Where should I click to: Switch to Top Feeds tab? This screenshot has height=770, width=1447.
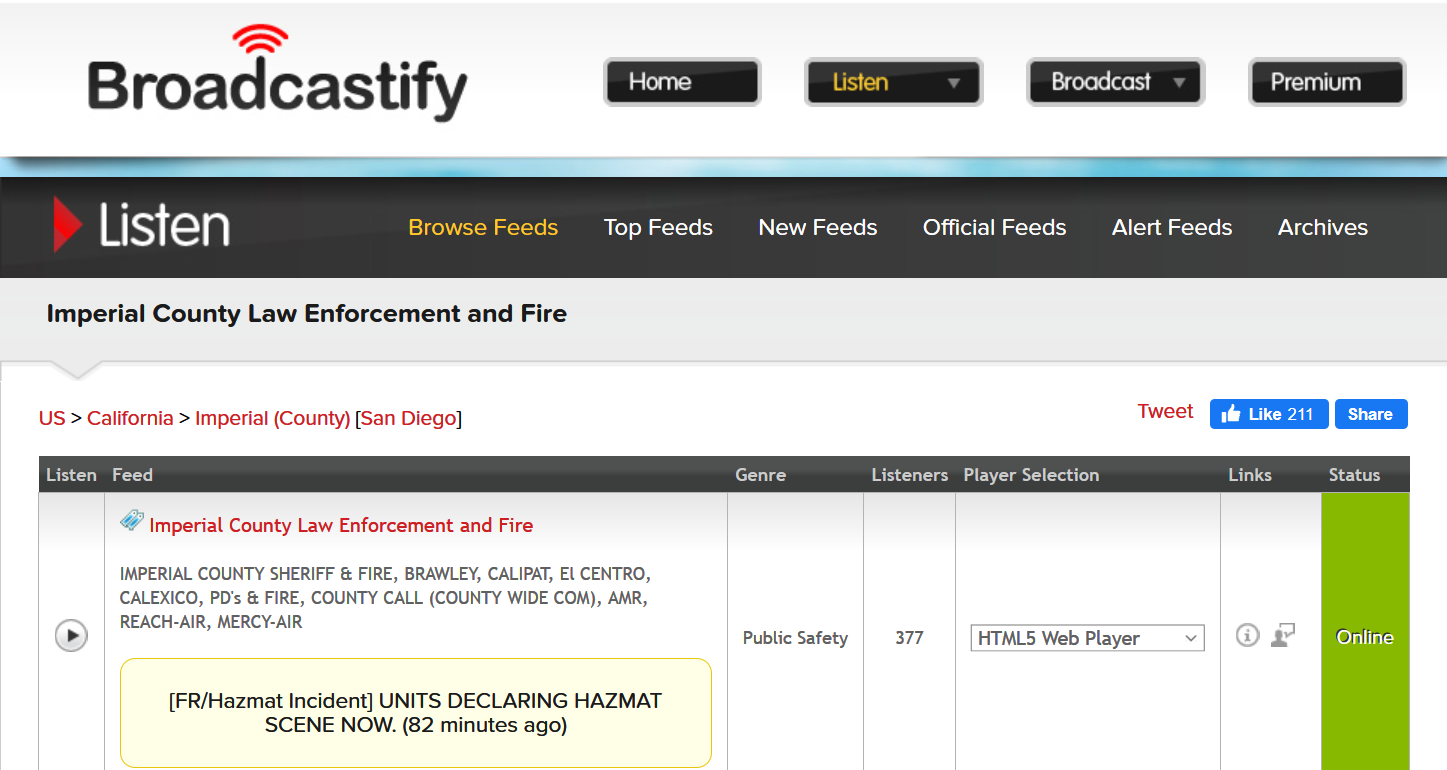658,228
